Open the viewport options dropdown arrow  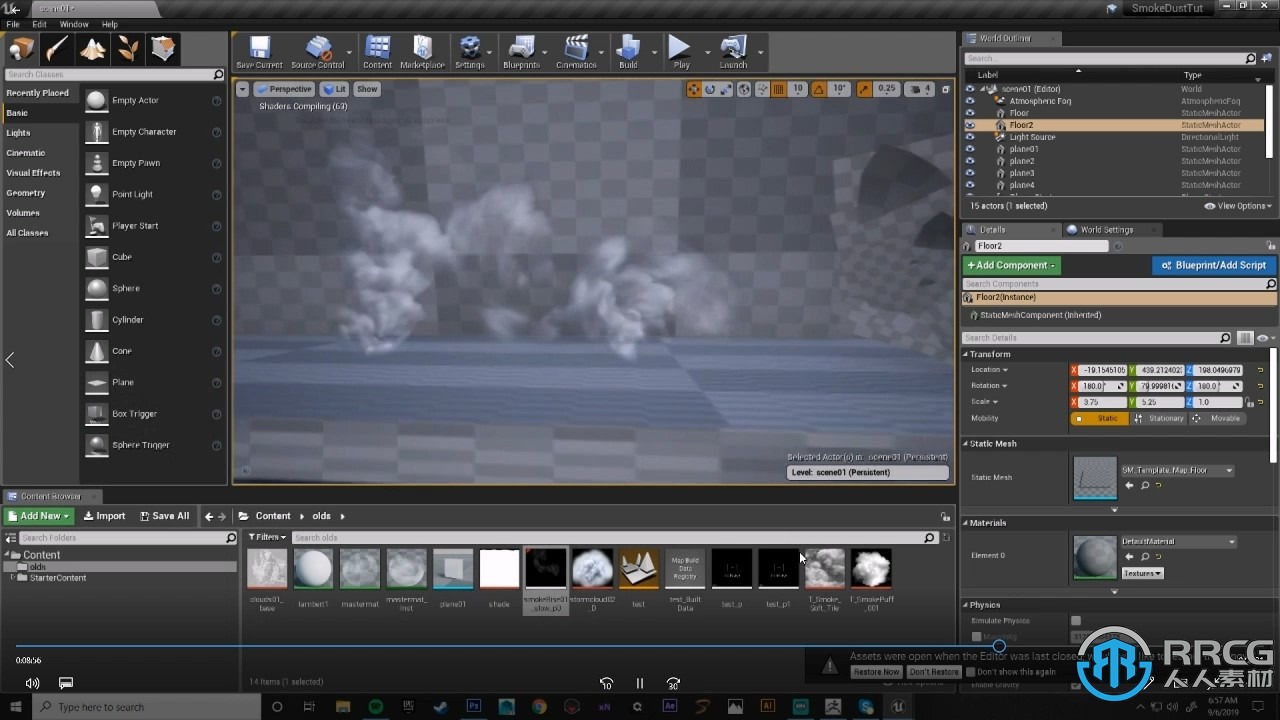242,89
